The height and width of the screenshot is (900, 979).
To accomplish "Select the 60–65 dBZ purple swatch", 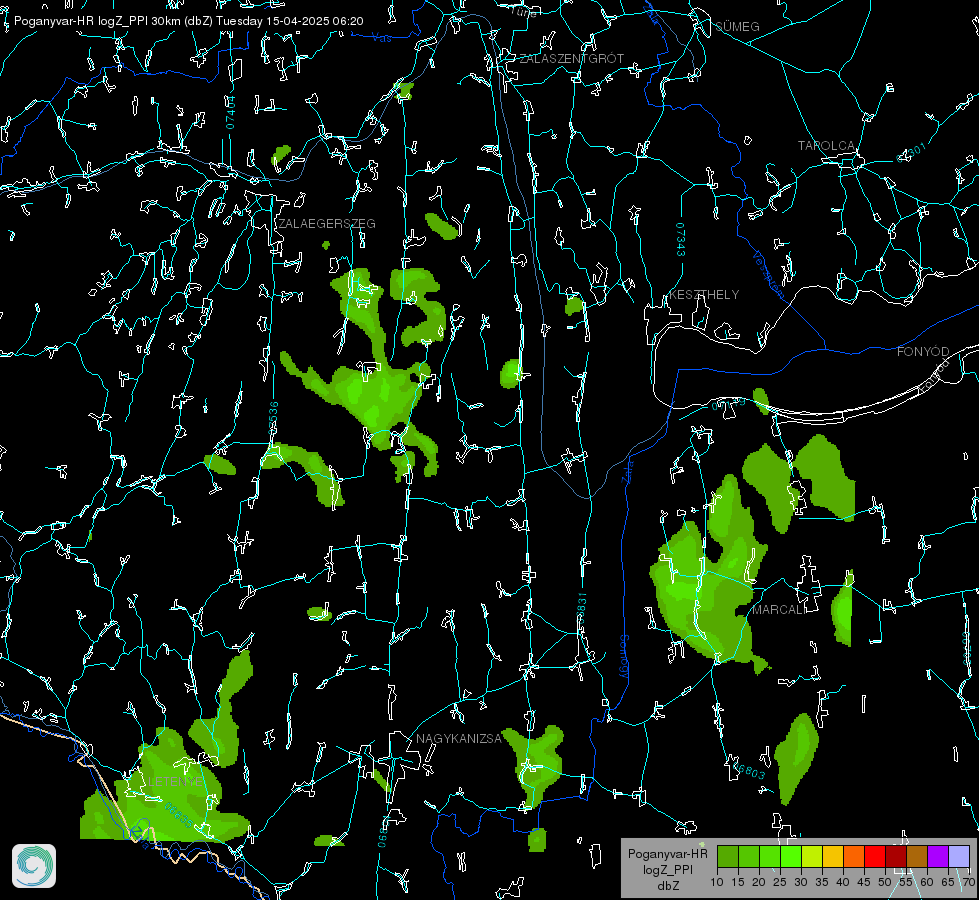I will click(938, 856).
